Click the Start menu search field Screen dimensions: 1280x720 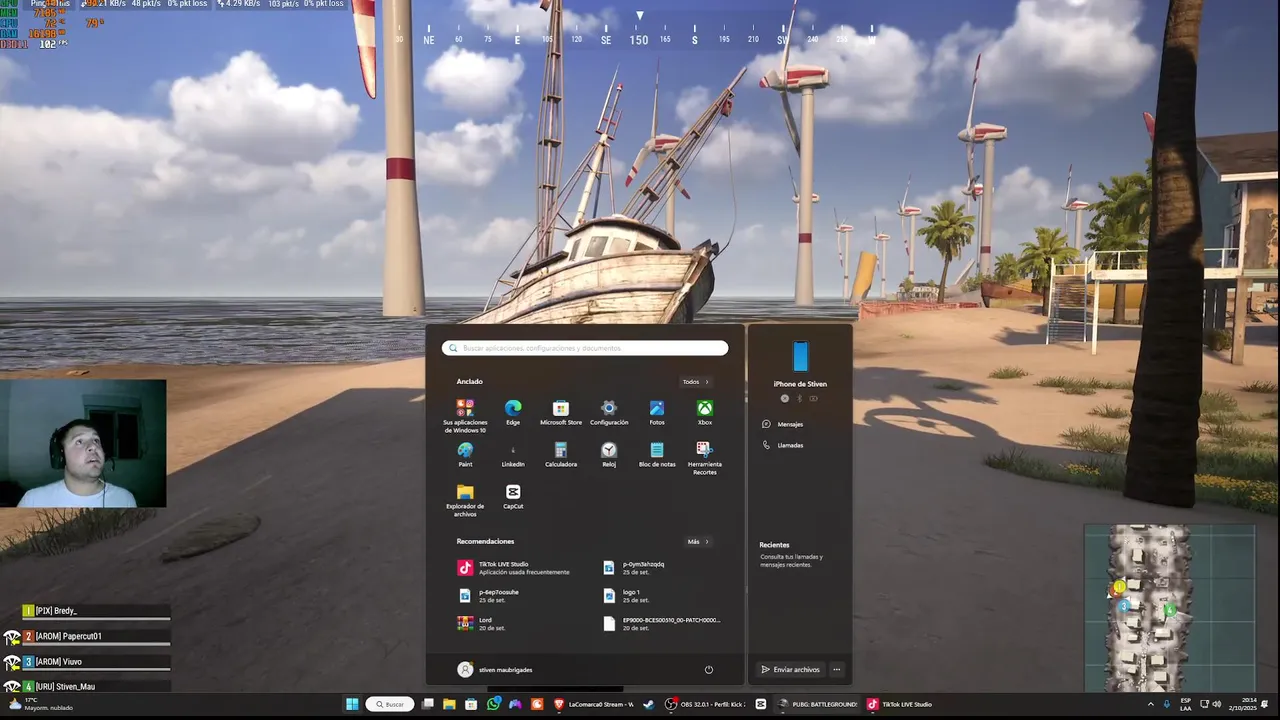tap(585, 348)
